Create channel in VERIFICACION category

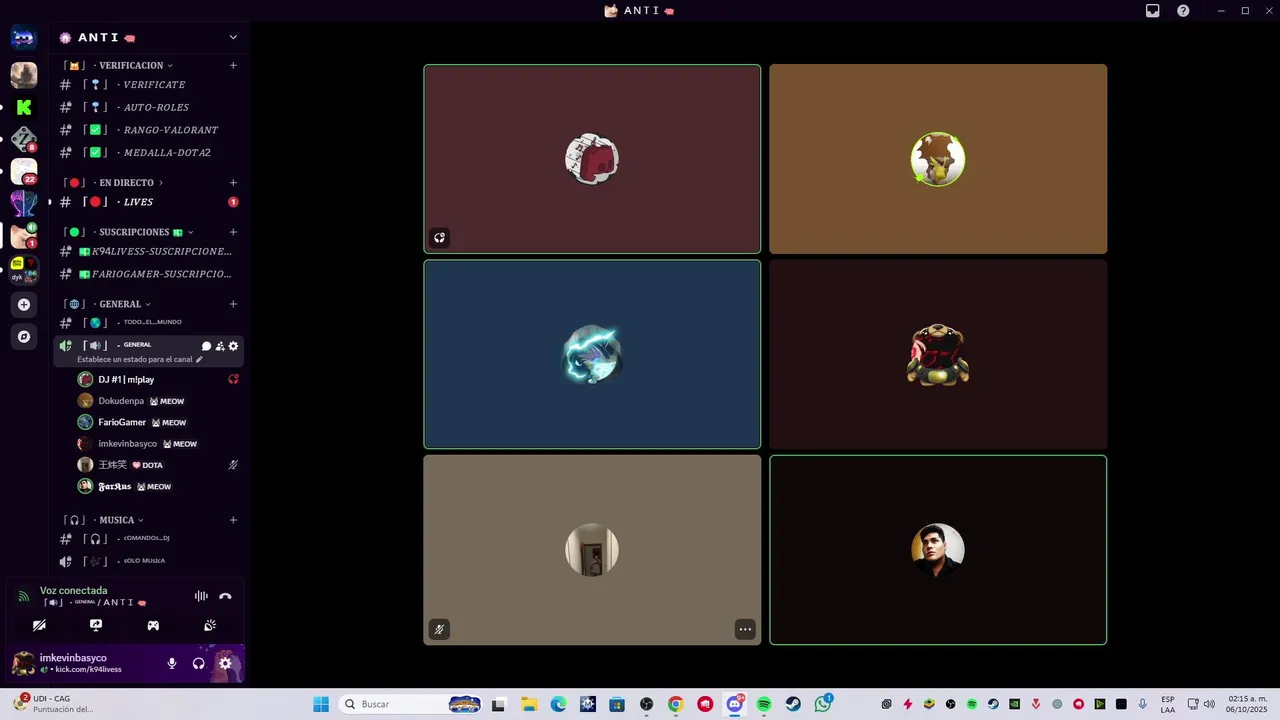[233, 65]
